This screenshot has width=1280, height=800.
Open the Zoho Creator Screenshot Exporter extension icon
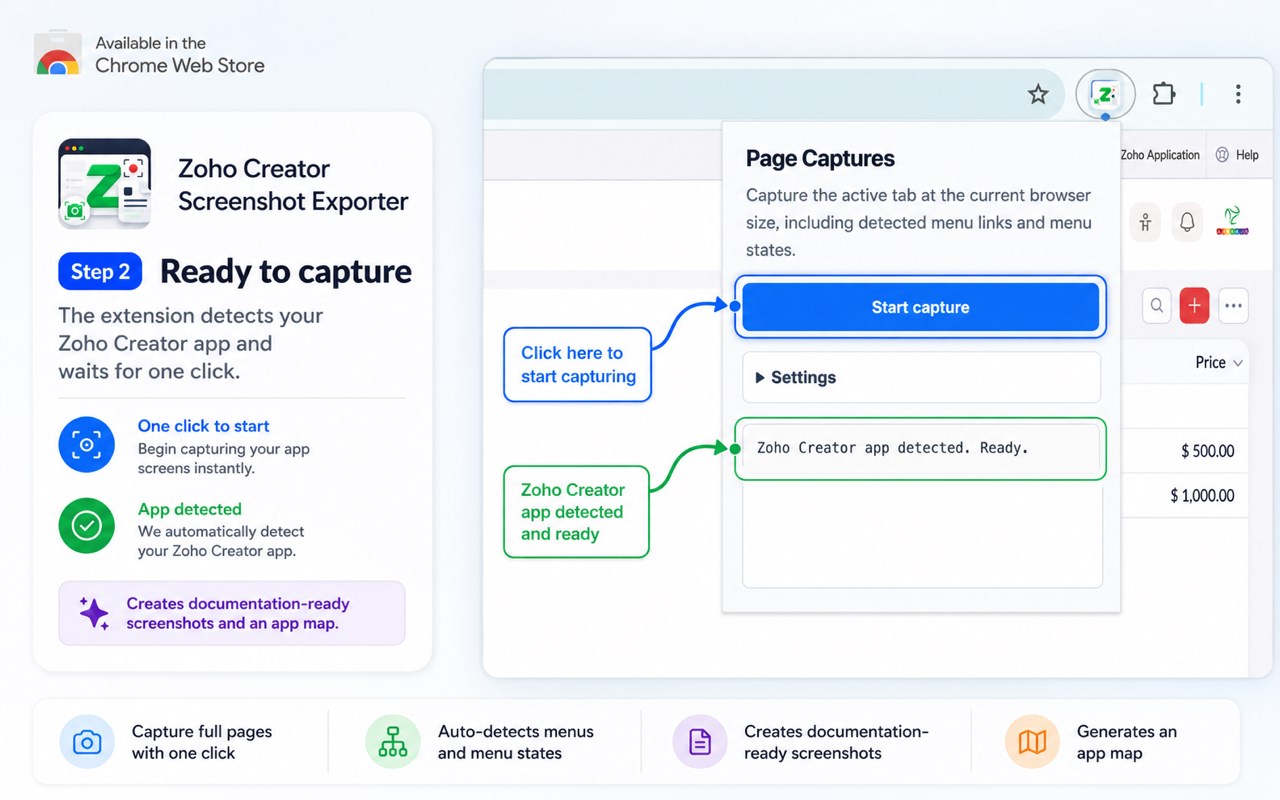(x=1105, y=95)
